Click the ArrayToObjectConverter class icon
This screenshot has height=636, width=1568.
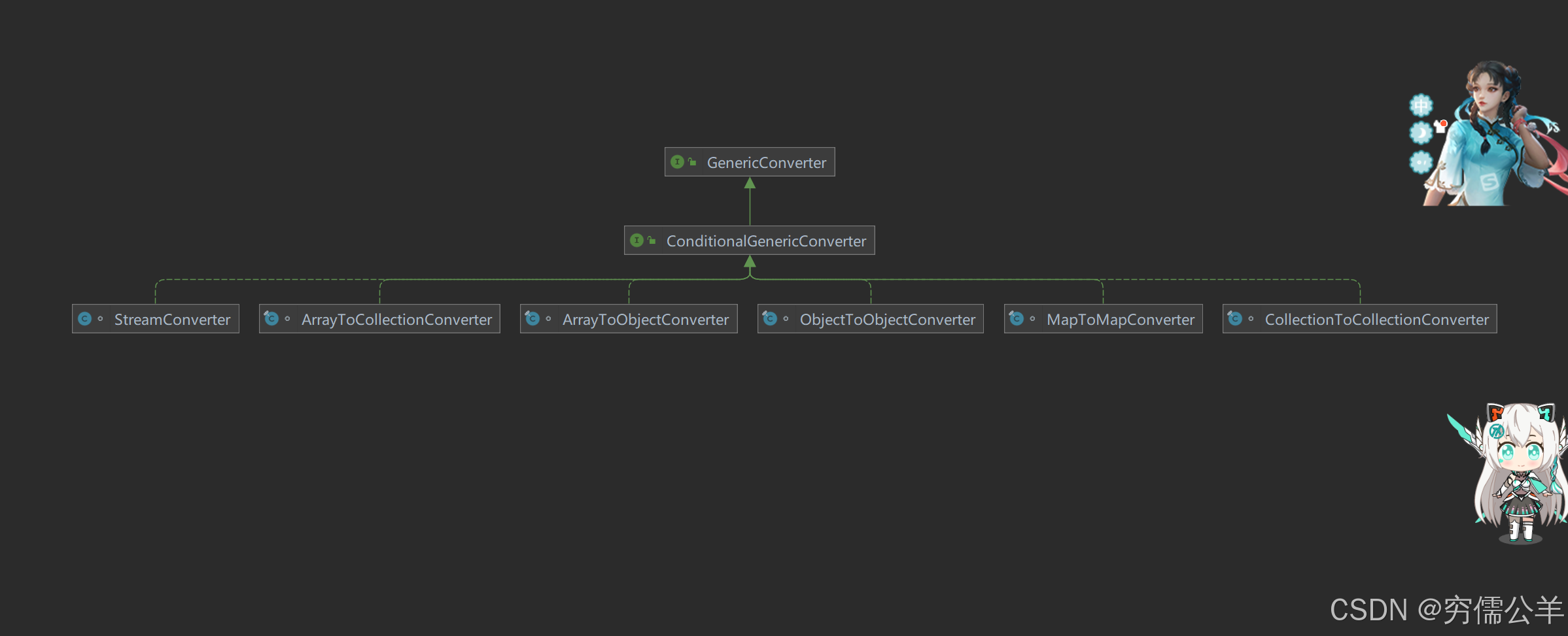pyautogui.click(x=532, y=318)
